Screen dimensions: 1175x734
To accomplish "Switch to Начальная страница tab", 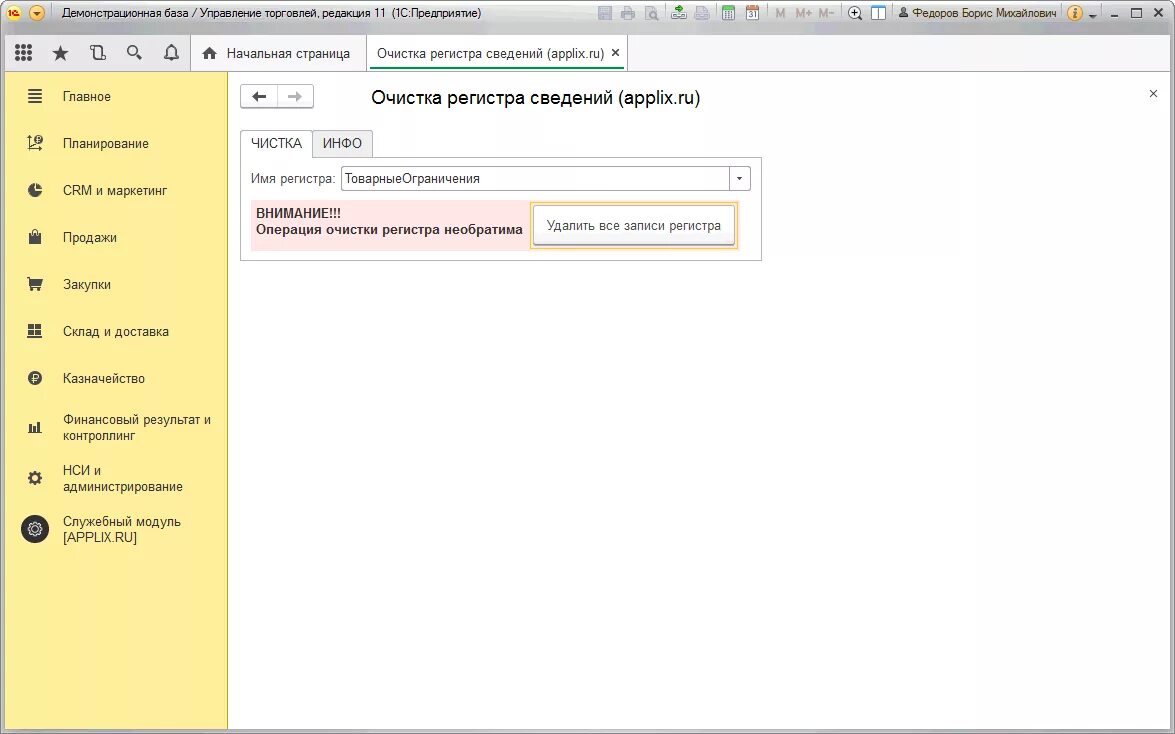I will point(279,53).
